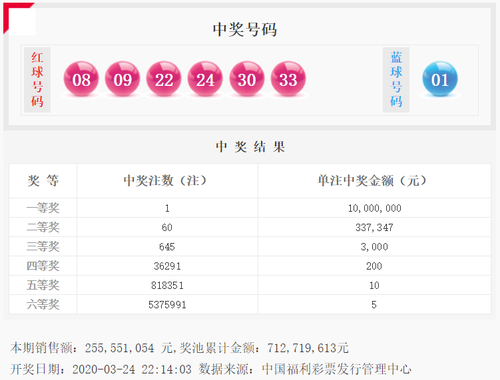Click the 六等奖 winner count 5375991
Viewport: 500px width, 380px height.
click(167, 305)
